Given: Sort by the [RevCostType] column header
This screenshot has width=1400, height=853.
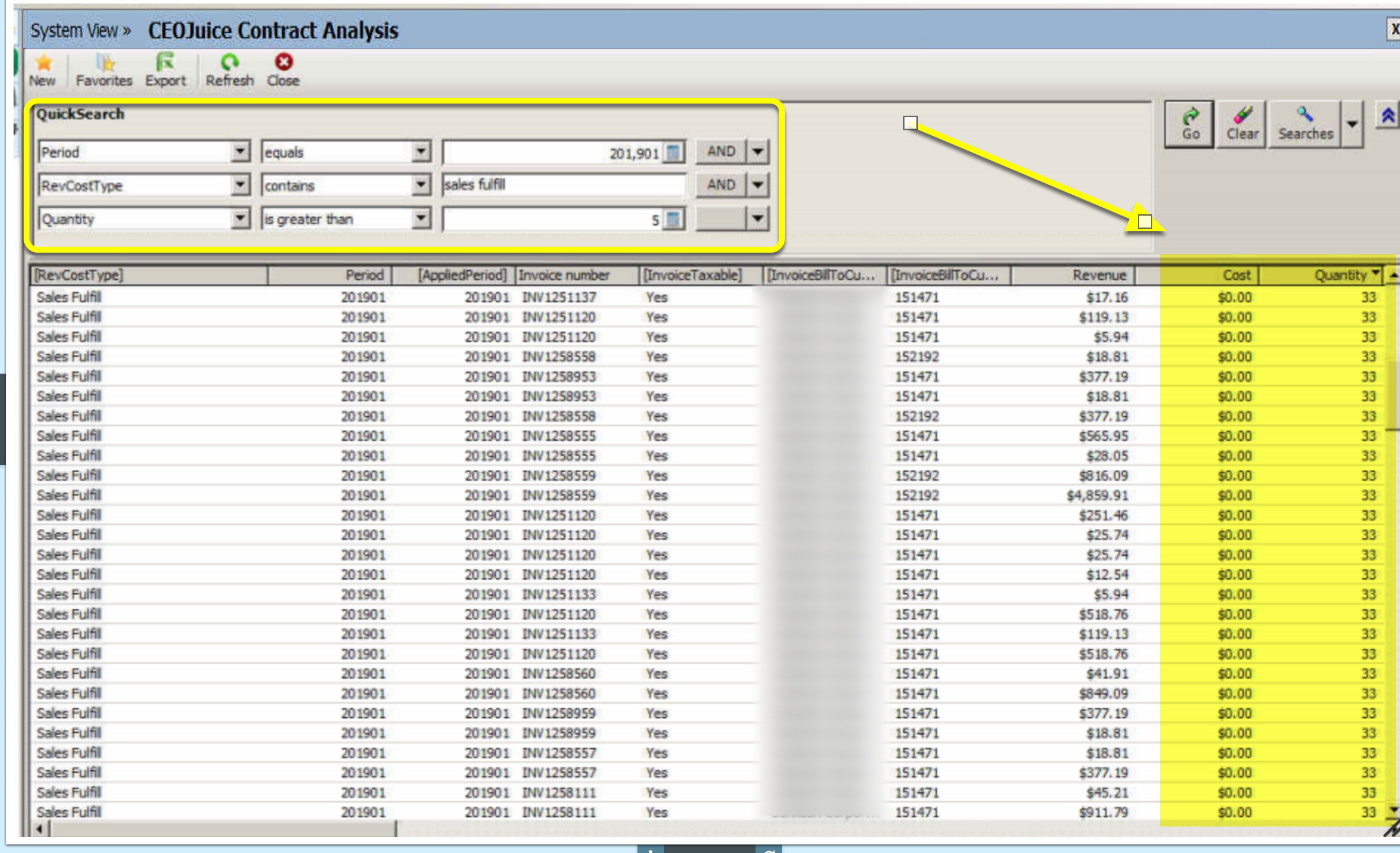Looking at the screenshot, I should pyautogui.click(x=149, y=276).
